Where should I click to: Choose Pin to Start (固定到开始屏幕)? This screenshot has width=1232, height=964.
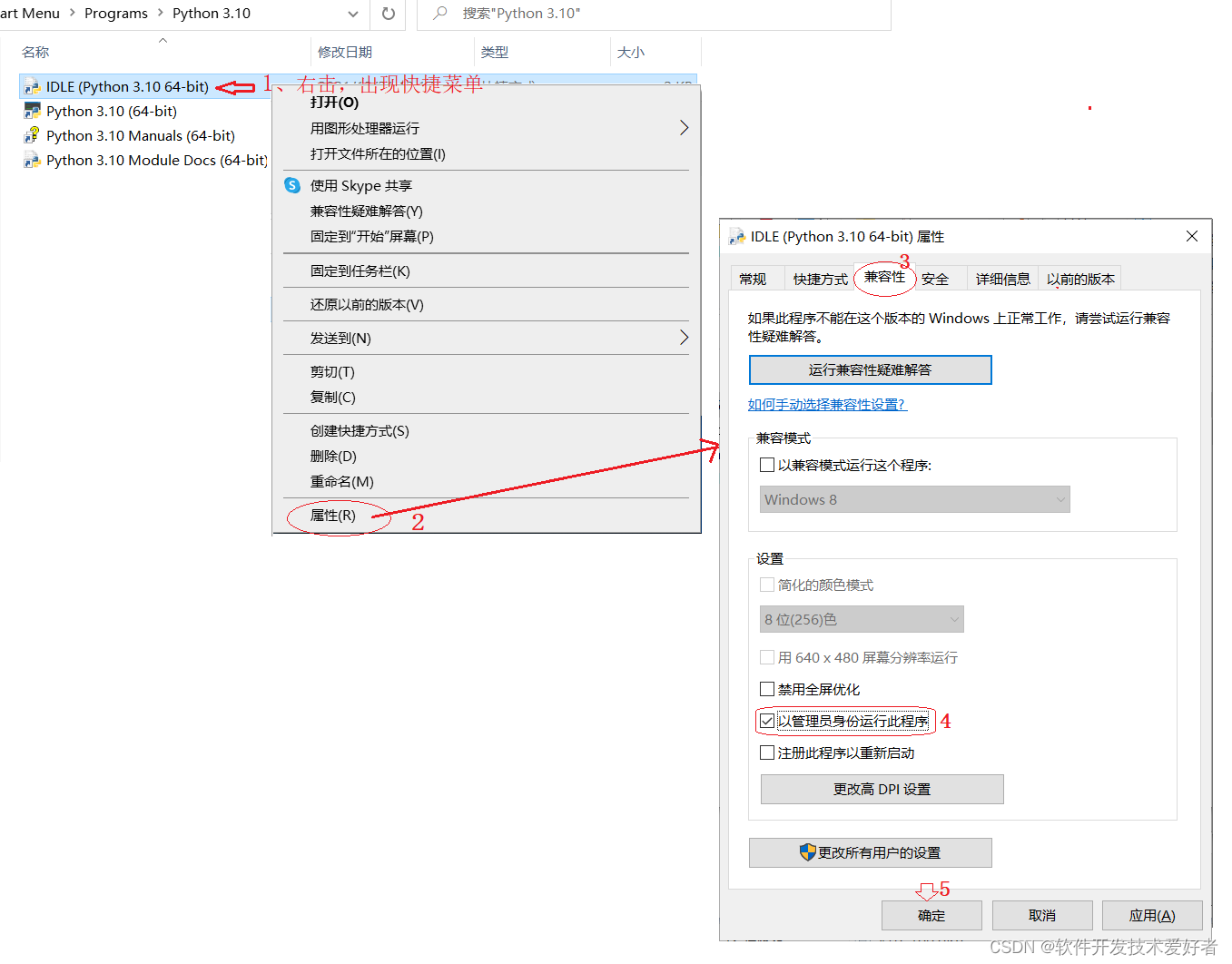click(x=372, y=236)
